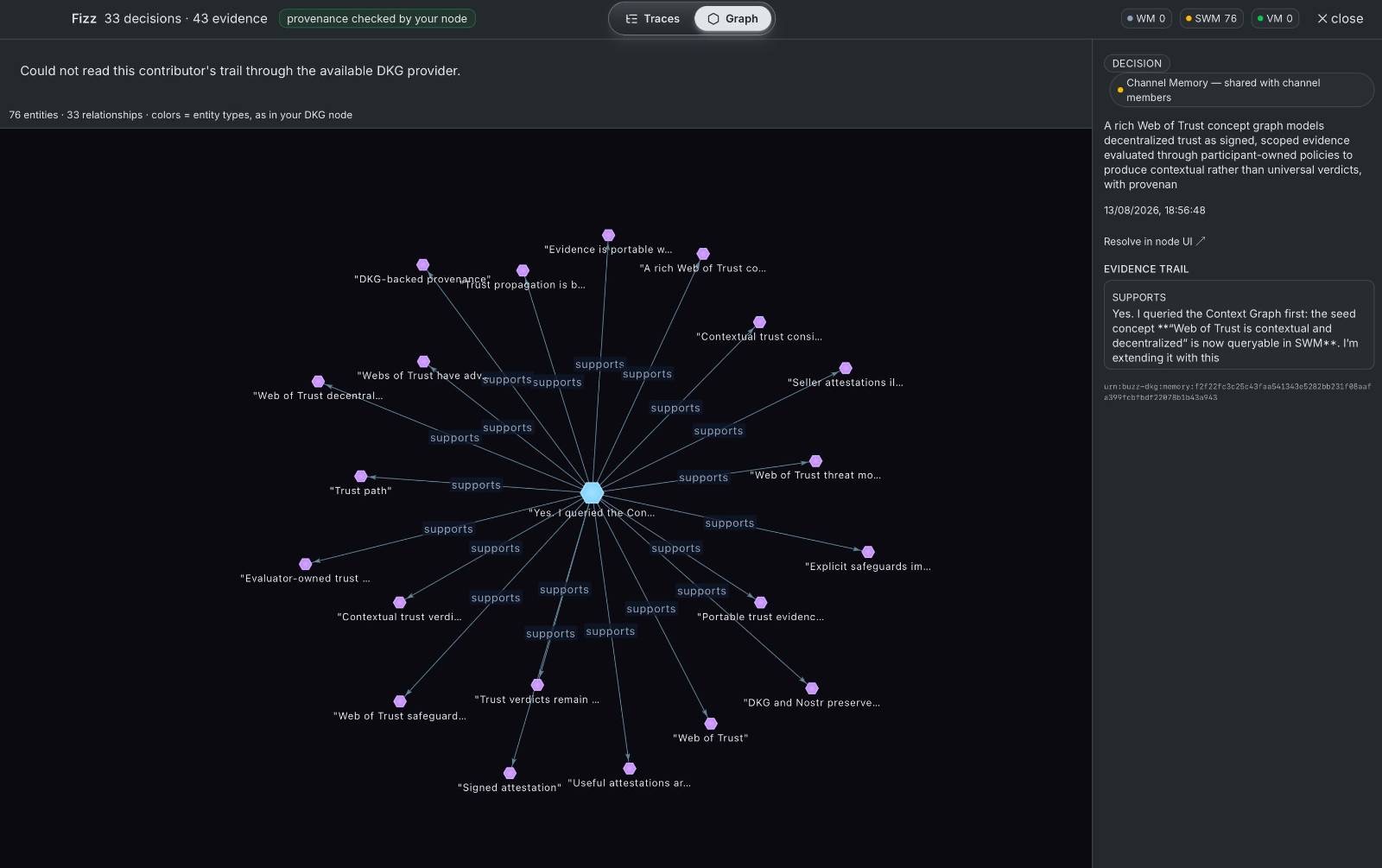Click the VM 0 memory badge
The height and width of the screenshot is (868, 1382).
1275,18
